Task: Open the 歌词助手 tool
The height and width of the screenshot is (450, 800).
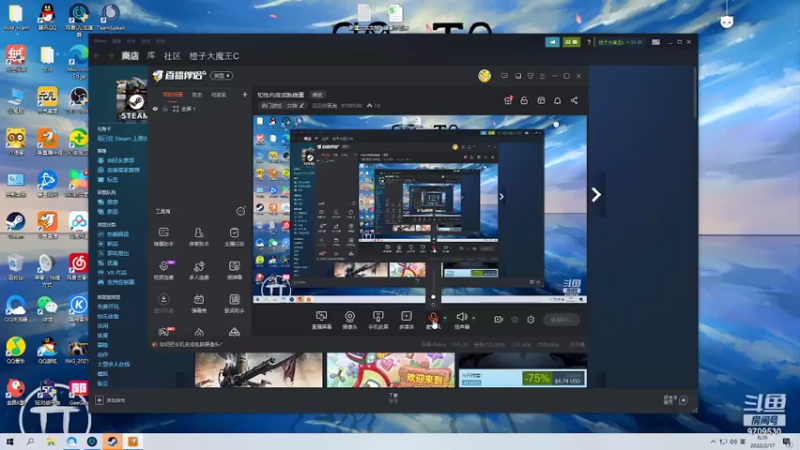Action: pos(234,303)
